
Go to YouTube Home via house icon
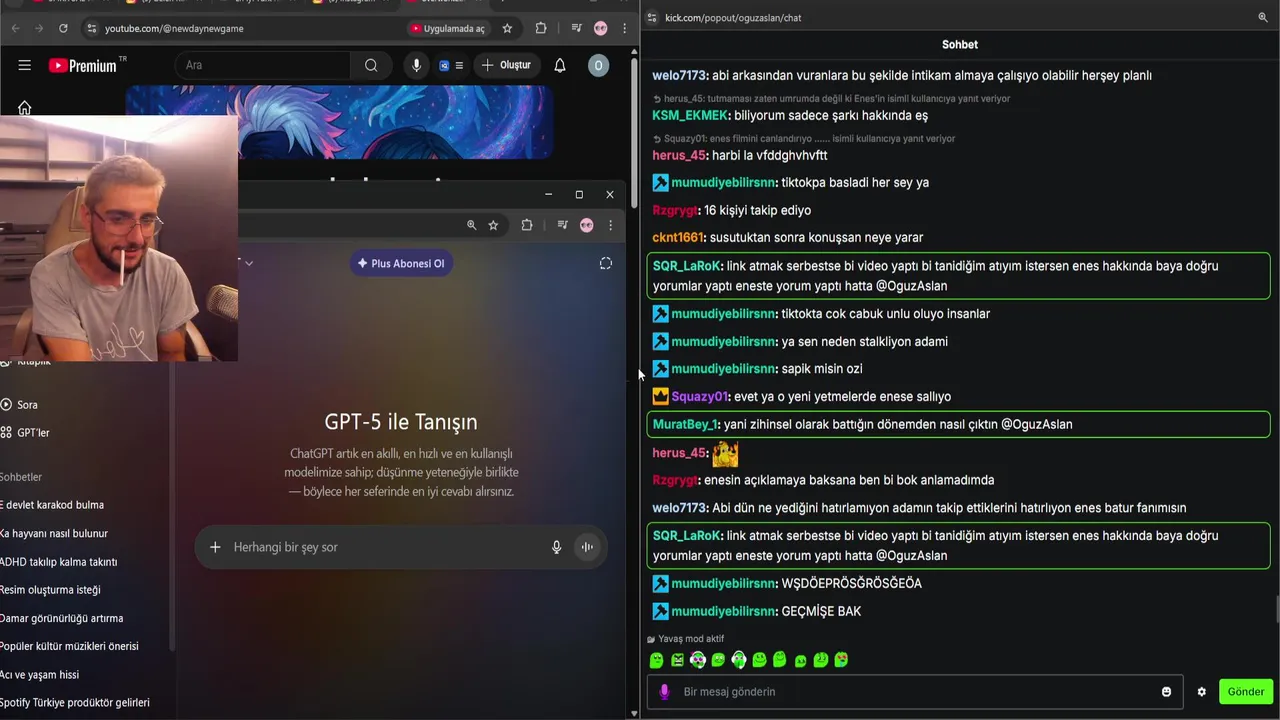pos(24,107)
